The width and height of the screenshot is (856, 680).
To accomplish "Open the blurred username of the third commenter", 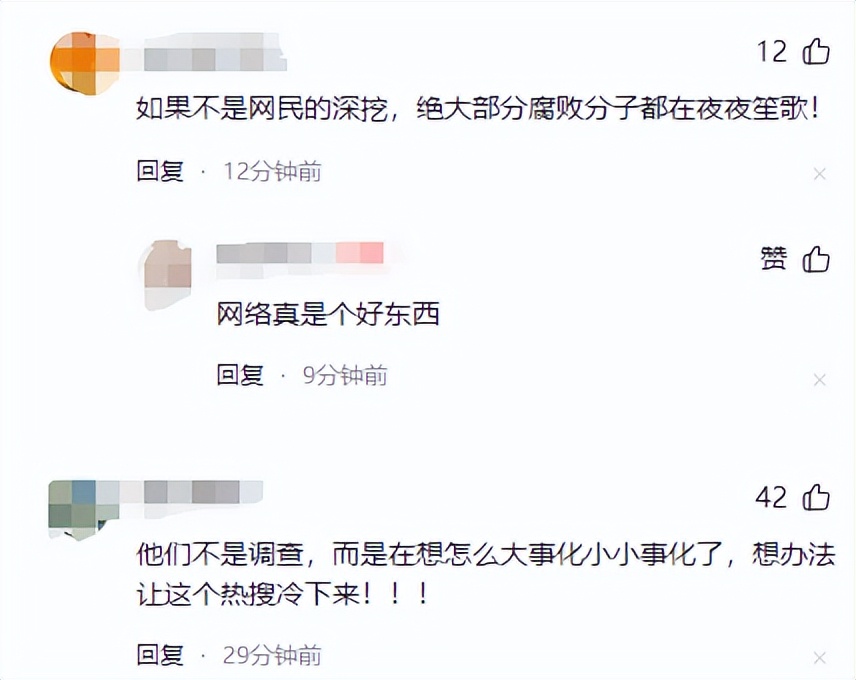I will click(192, 493).
